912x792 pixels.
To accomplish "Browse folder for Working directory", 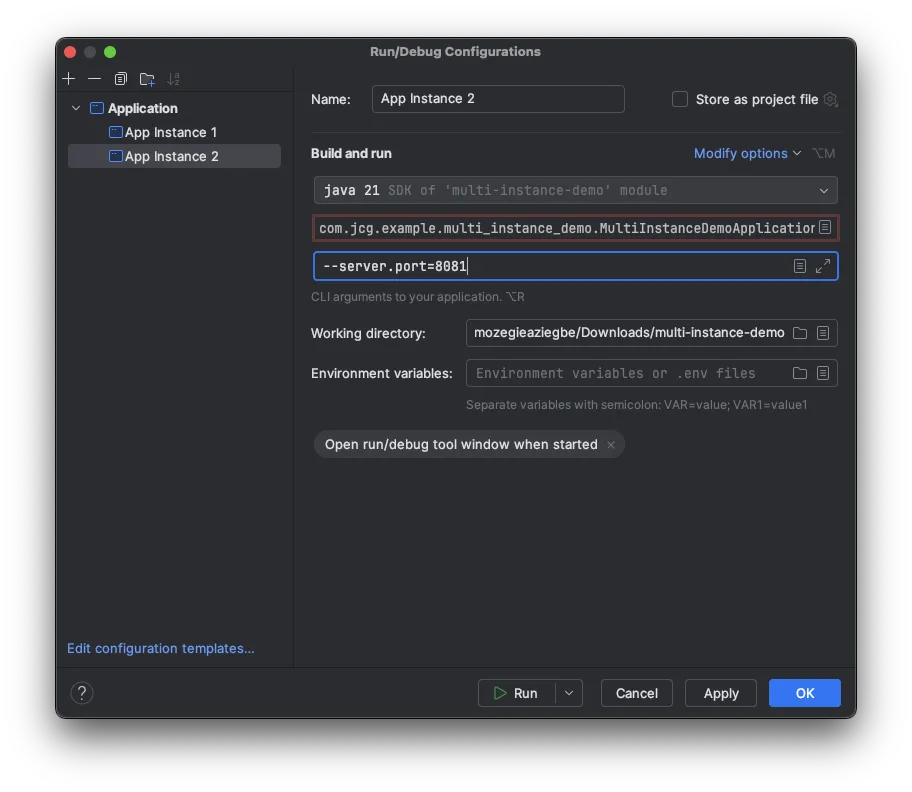I will point(800,333).
